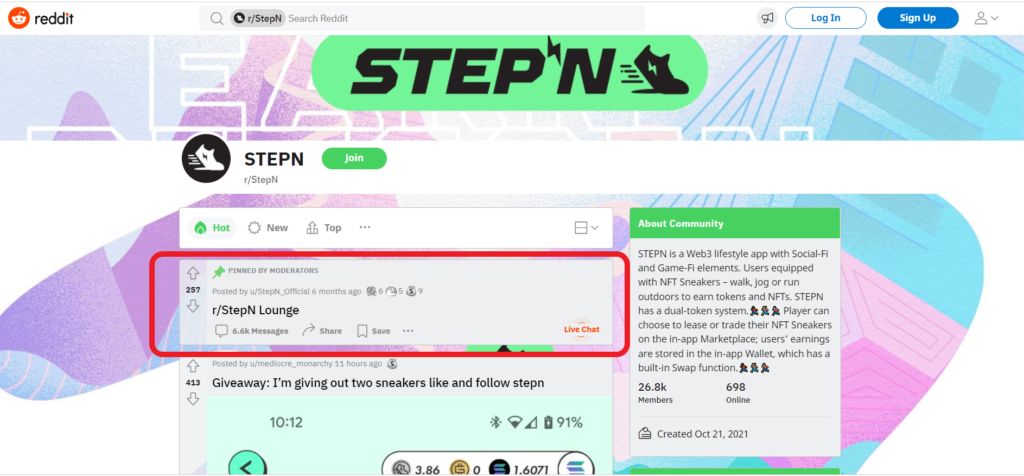Open 6.6k Messages on Lounge post
Image resolution: width=1024 pixels, height=476 pixels.
[x=251, y=331]
